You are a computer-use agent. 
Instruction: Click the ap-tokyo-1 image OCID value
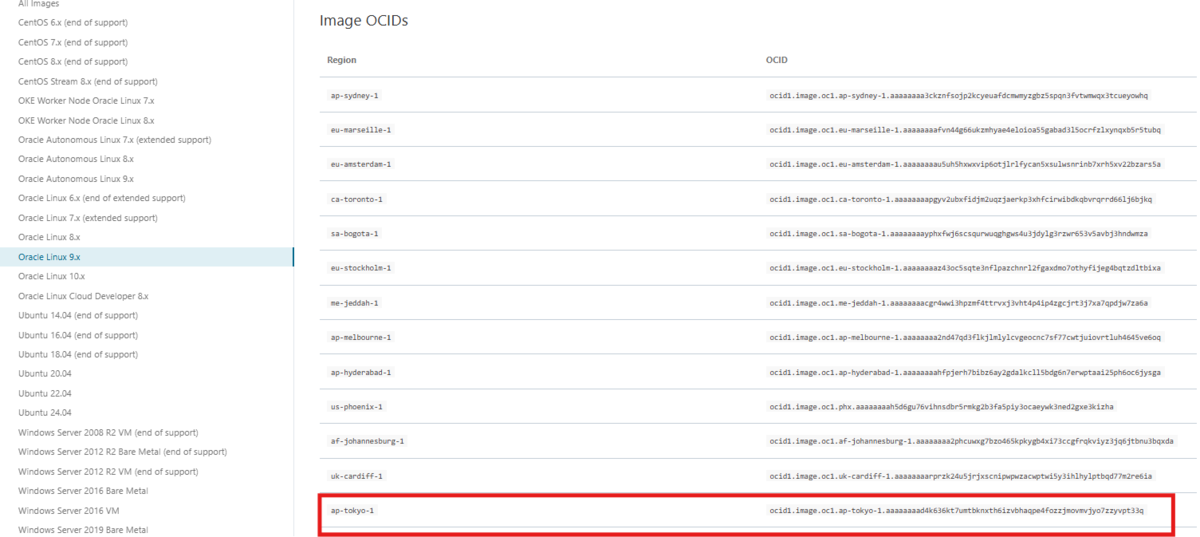coord(956,511)
